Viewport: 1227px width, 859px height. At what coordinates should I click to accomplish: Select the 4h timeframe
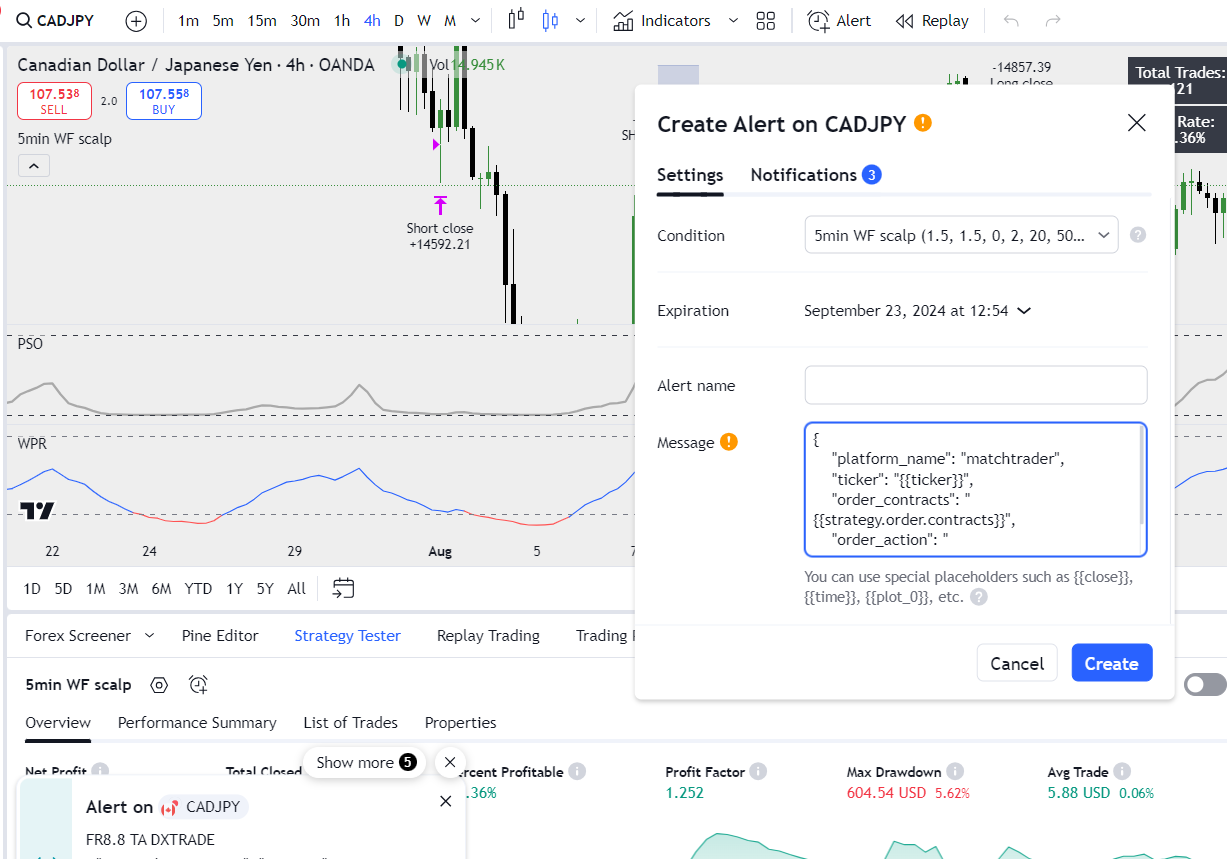(x=372, y=20)
